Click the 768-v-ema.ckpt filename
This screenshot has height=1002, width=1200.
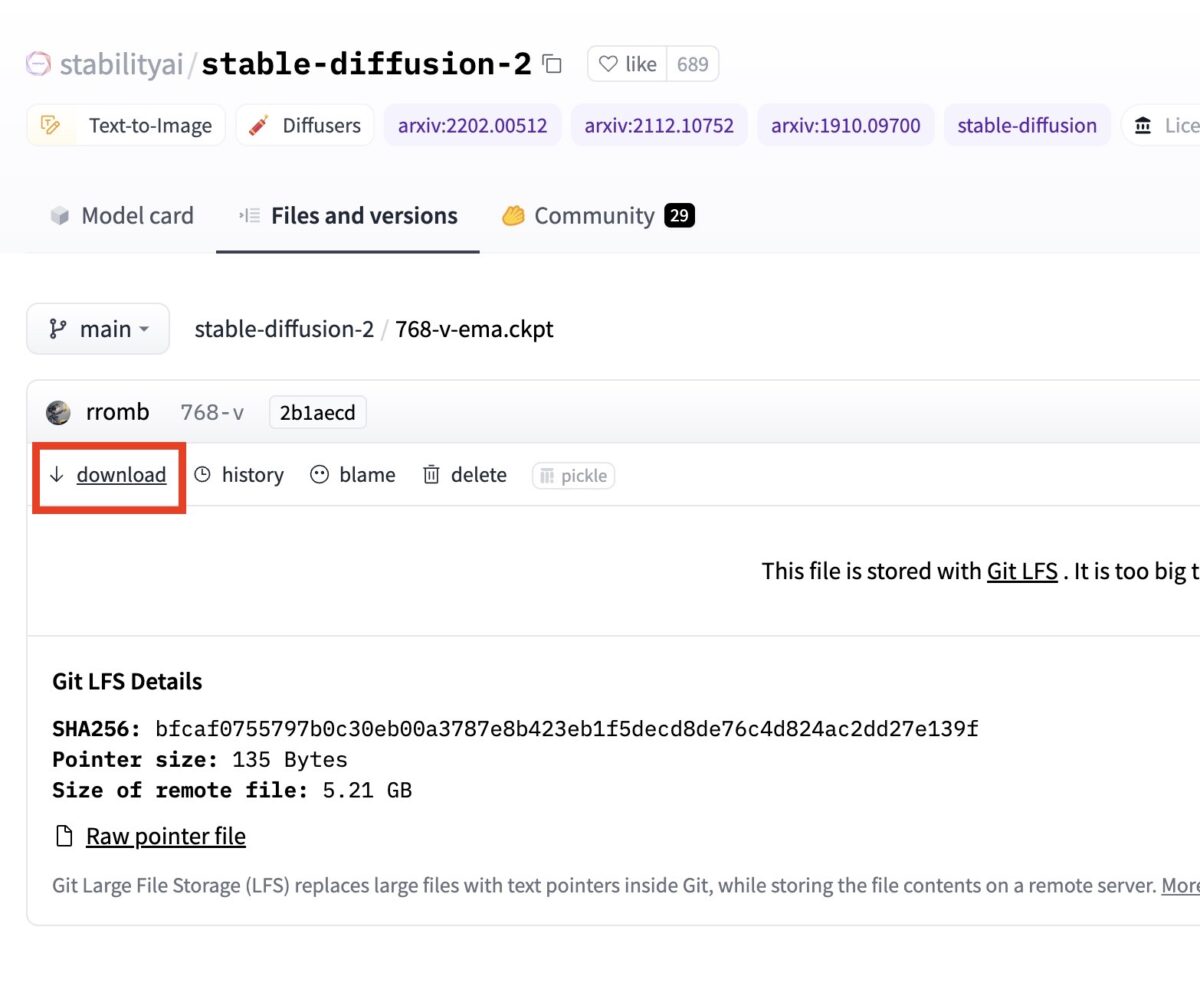tap(474, 329)
